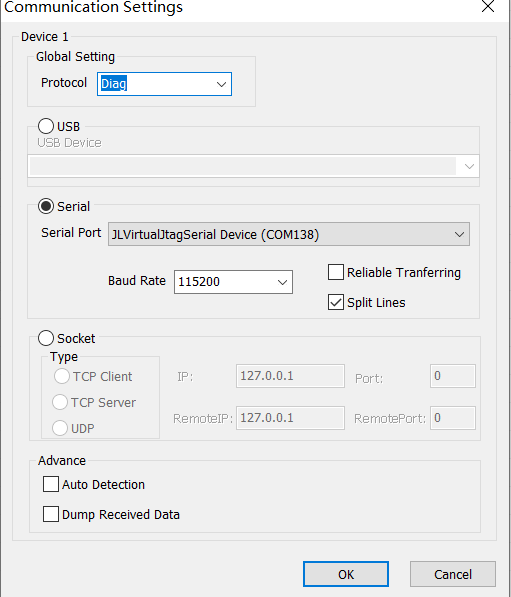511x597 pixels.
Task: Click the RemotePort input field
Action: pyautogui.click(x=453, y=418)
